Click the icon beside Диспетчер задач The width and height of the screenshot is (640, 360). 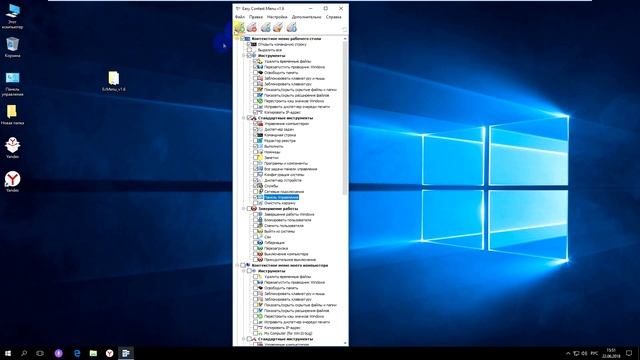click(x=260, y=129)
